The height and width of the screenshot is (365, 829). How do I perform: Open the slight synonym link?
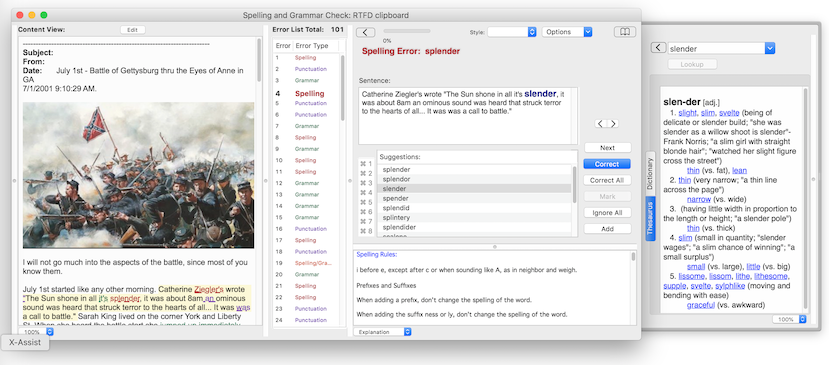coord(687,113)
